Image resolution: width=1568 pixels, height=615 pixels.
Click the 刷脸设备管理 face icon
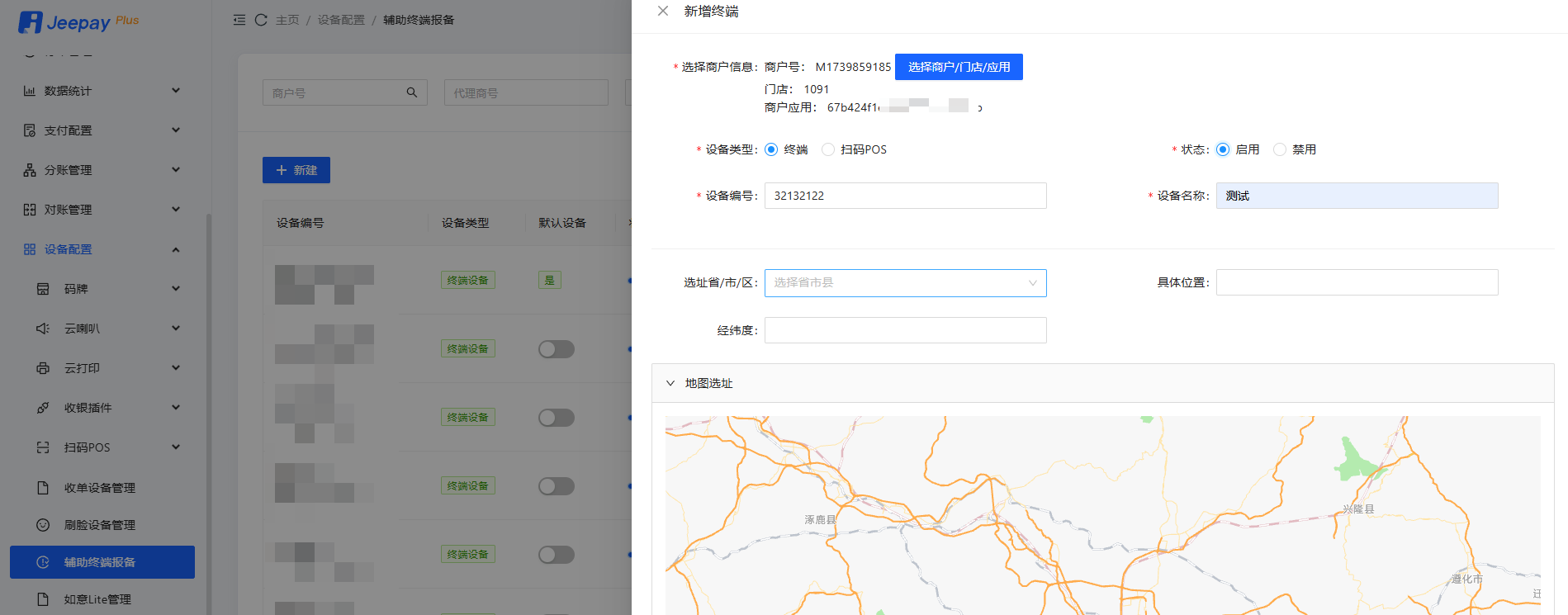[x=43, y=525]
